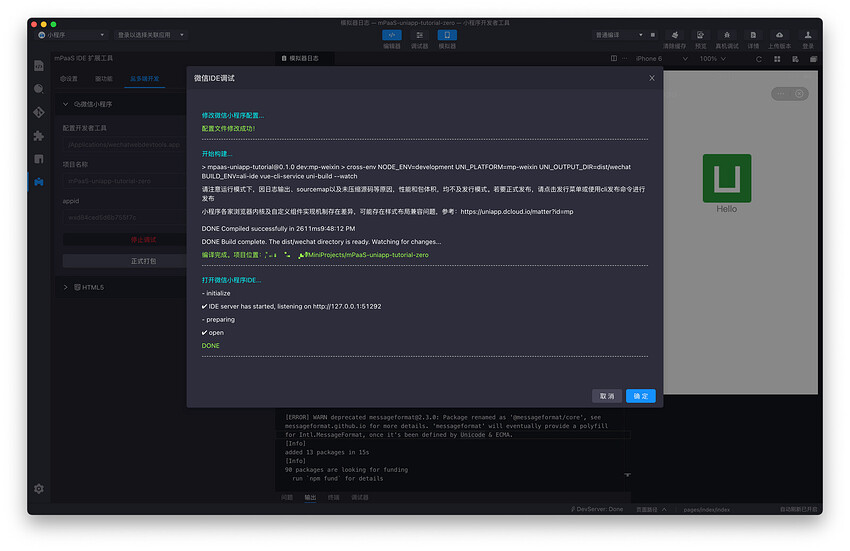Image resolution: width=850 pixels, height=551 pixels.
Task: Select the 多端开发 tab
Action: click(144, 78)
